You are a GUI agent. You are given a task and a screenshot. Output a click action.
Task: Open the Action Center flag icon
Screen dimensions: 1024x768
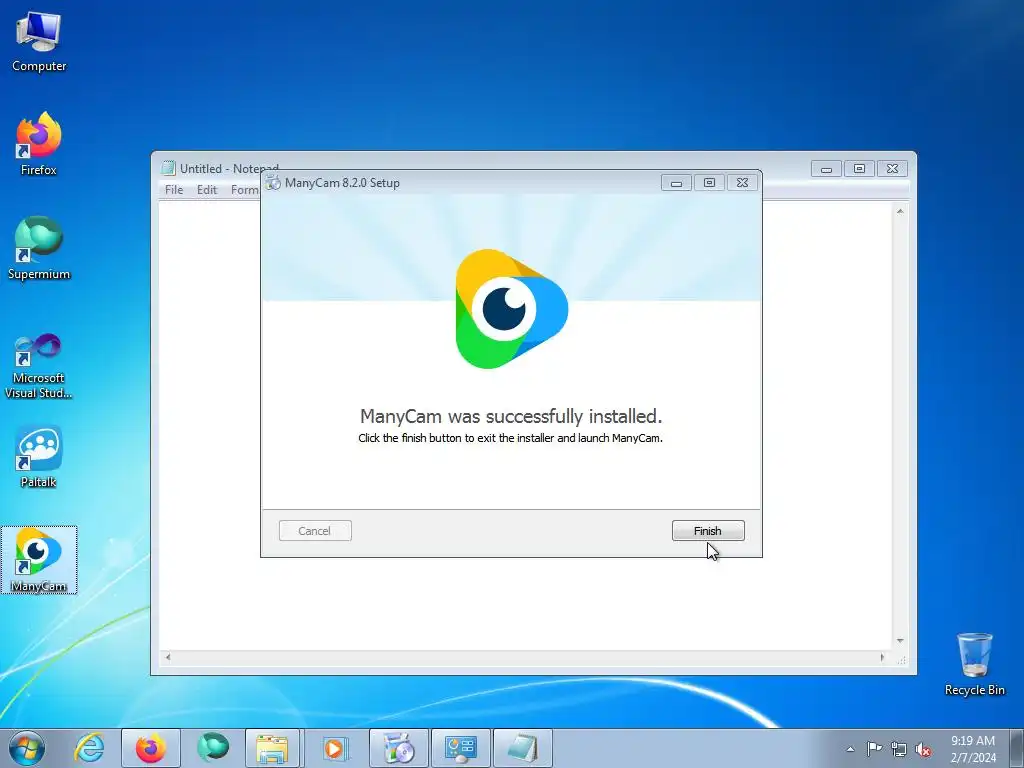874,749
